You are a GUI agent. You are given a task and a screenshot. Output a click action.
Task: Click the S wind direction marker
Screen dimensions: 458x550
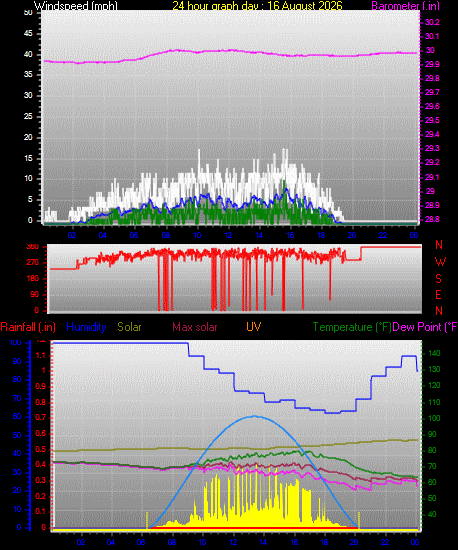(x=438, y=279)
